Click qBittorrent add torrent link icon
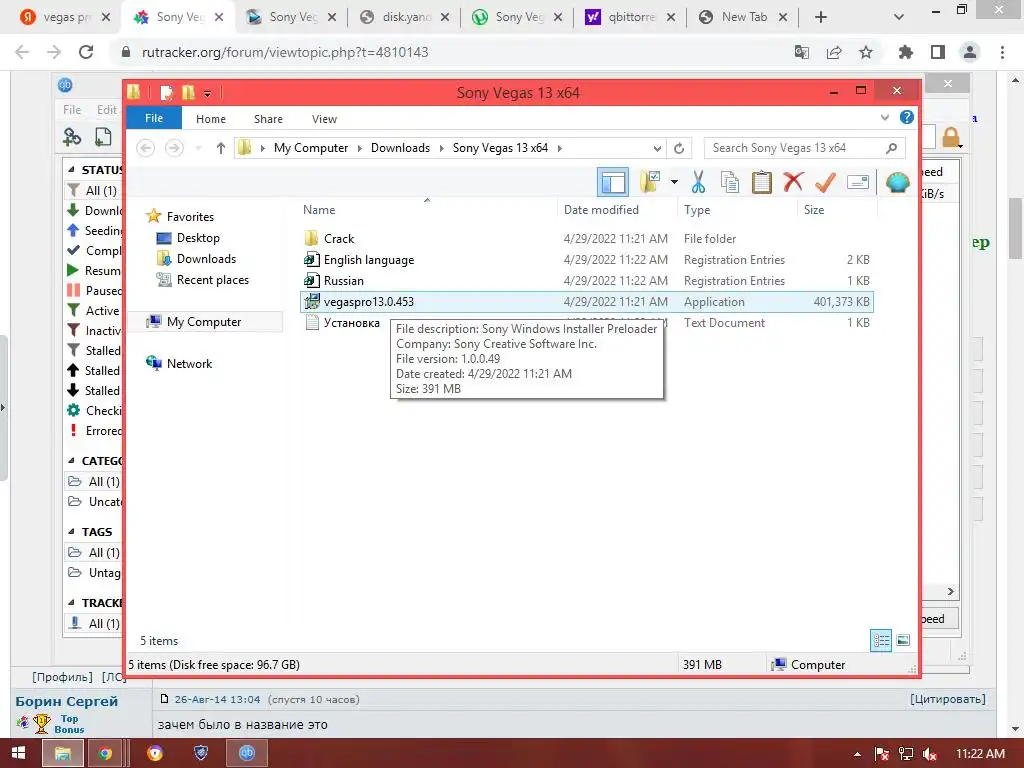The height and width of the screenshot is (768, 1024). pos(72,136)
